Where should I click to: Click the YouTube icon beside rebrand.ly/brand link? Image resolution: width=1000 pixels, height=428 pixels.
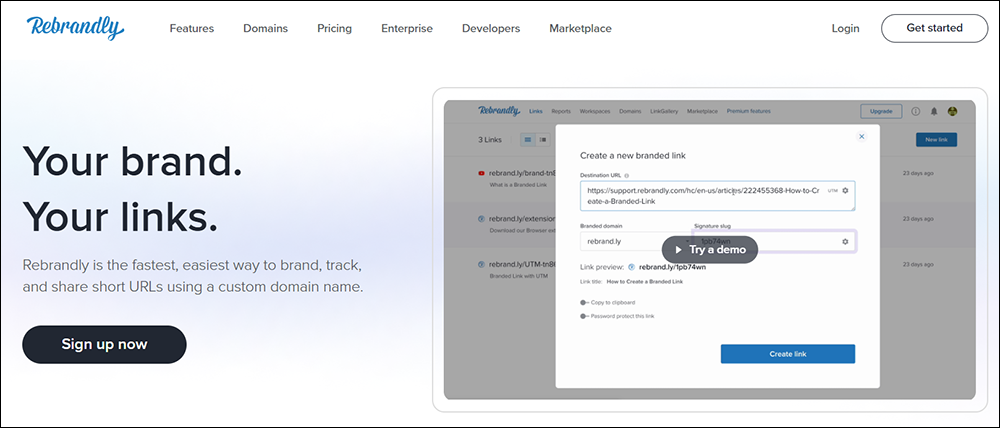click(482, 173)
